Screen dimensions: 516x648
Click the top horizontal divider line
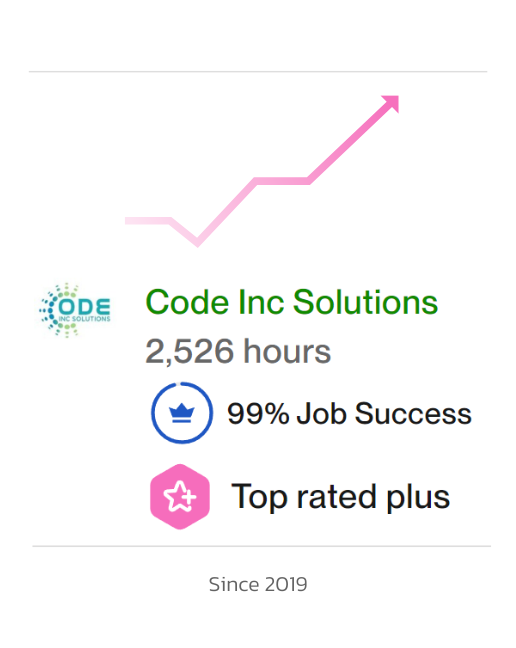click(258, 71)
